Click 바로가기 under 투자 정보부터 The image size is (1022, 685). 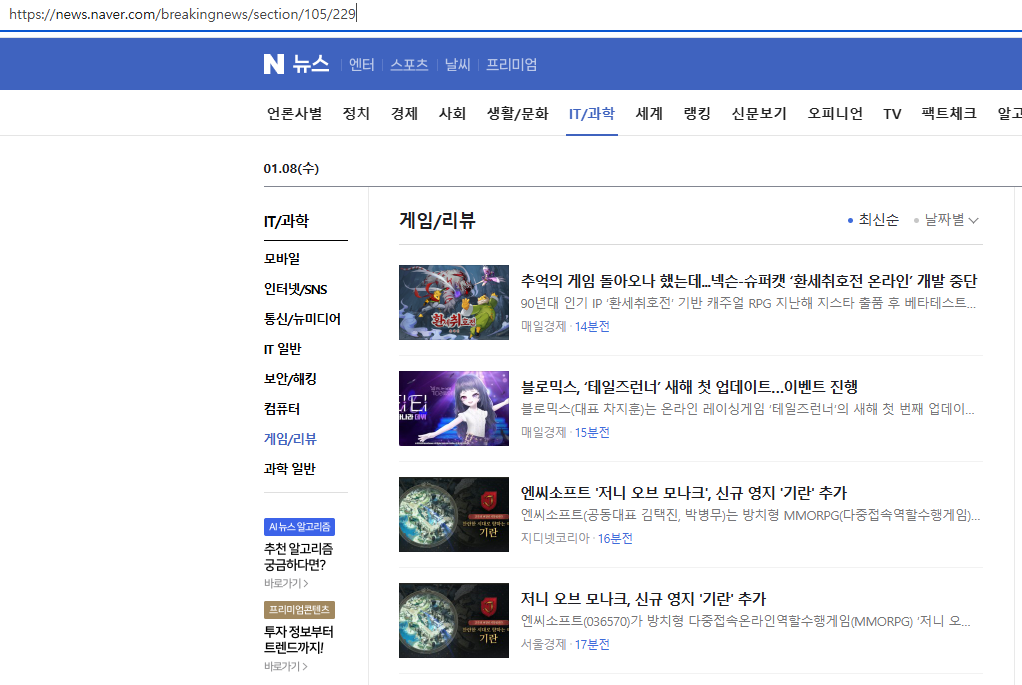point(286,666)
